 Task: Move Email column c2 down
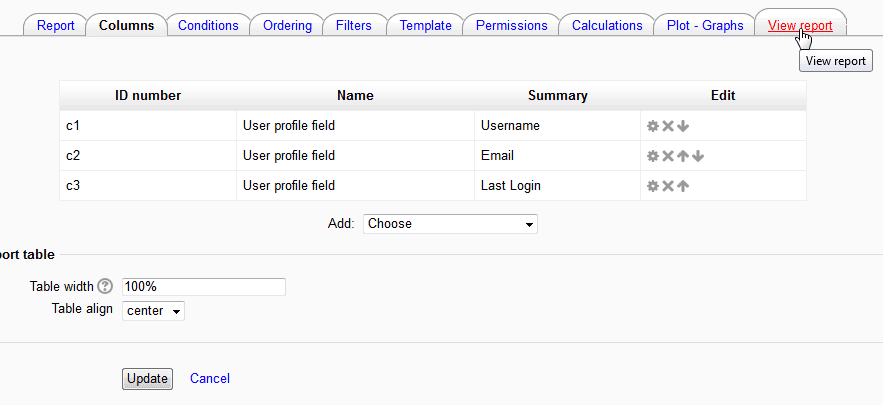698,156
